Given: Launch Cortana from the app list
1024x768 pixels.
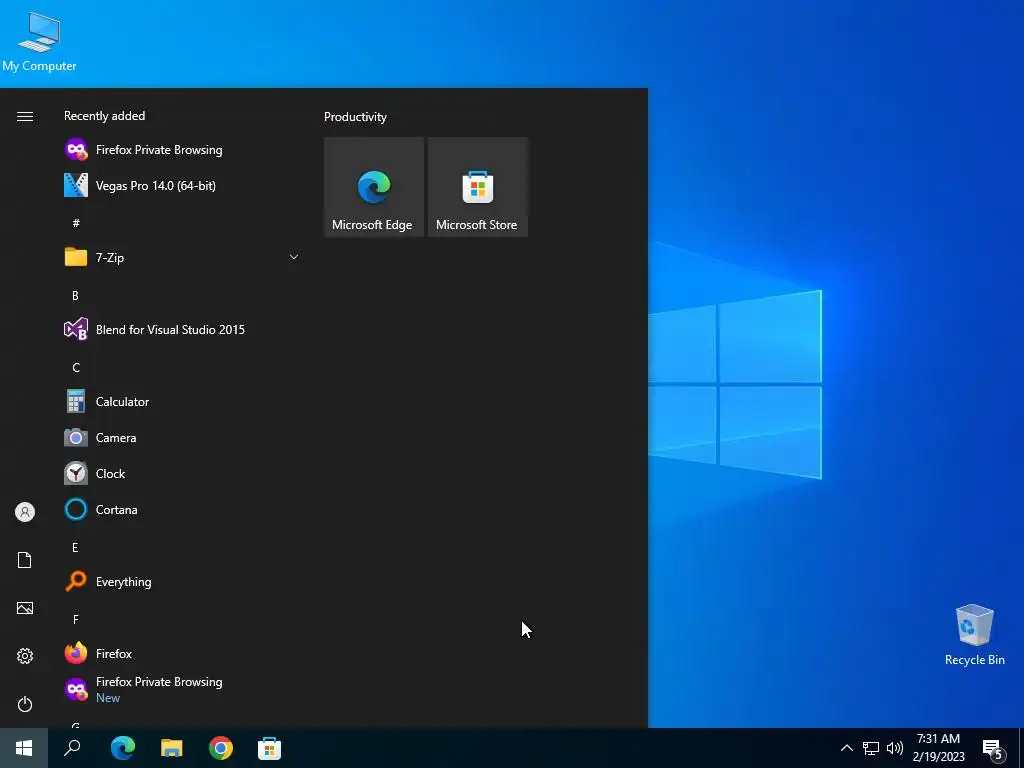Looking at the screenshot, I should click(182, 509).
